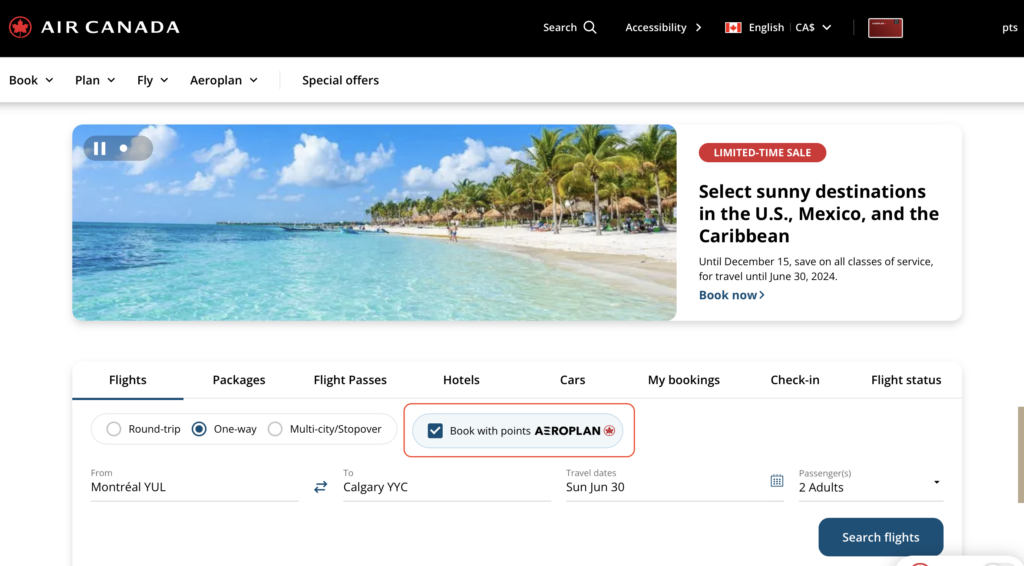This screenshot has width=1024, height=566.
Task: Click the From Montréal YUL field
Action: (x=194, y=487)
